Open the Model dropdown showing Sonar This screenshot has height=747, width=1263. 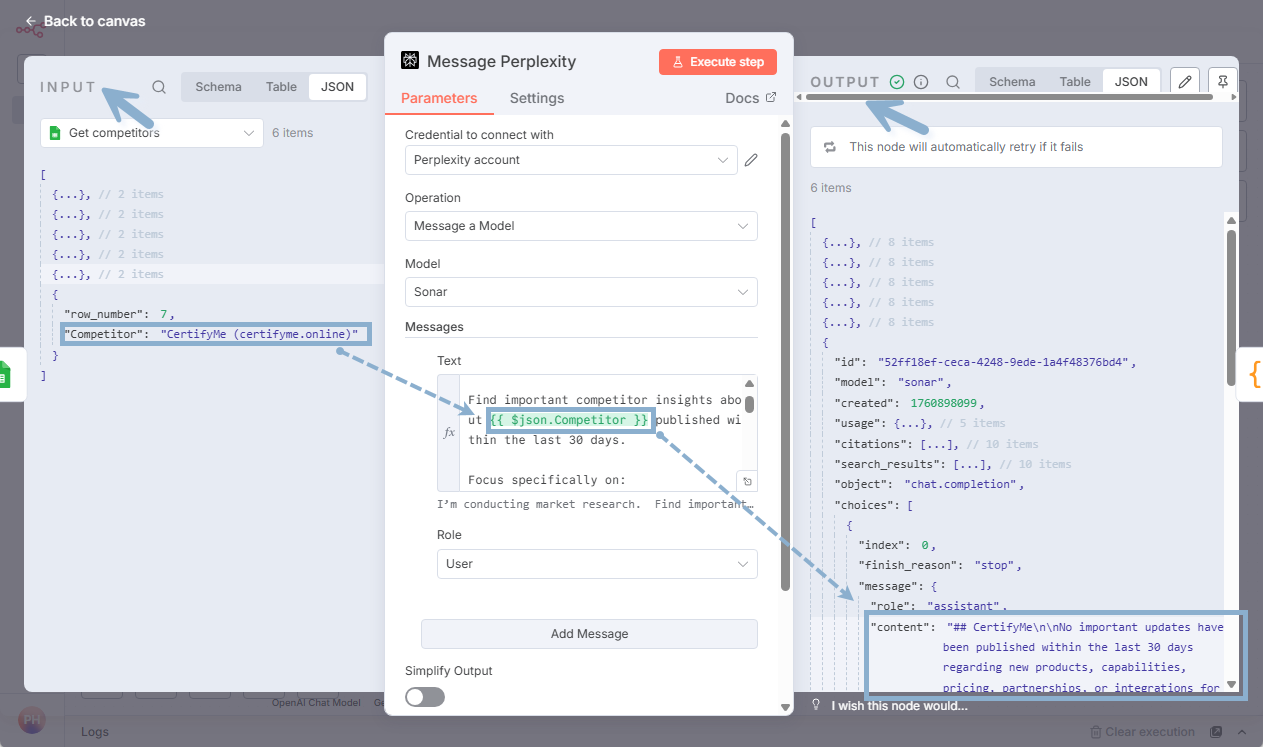click(x=581, y=292)
